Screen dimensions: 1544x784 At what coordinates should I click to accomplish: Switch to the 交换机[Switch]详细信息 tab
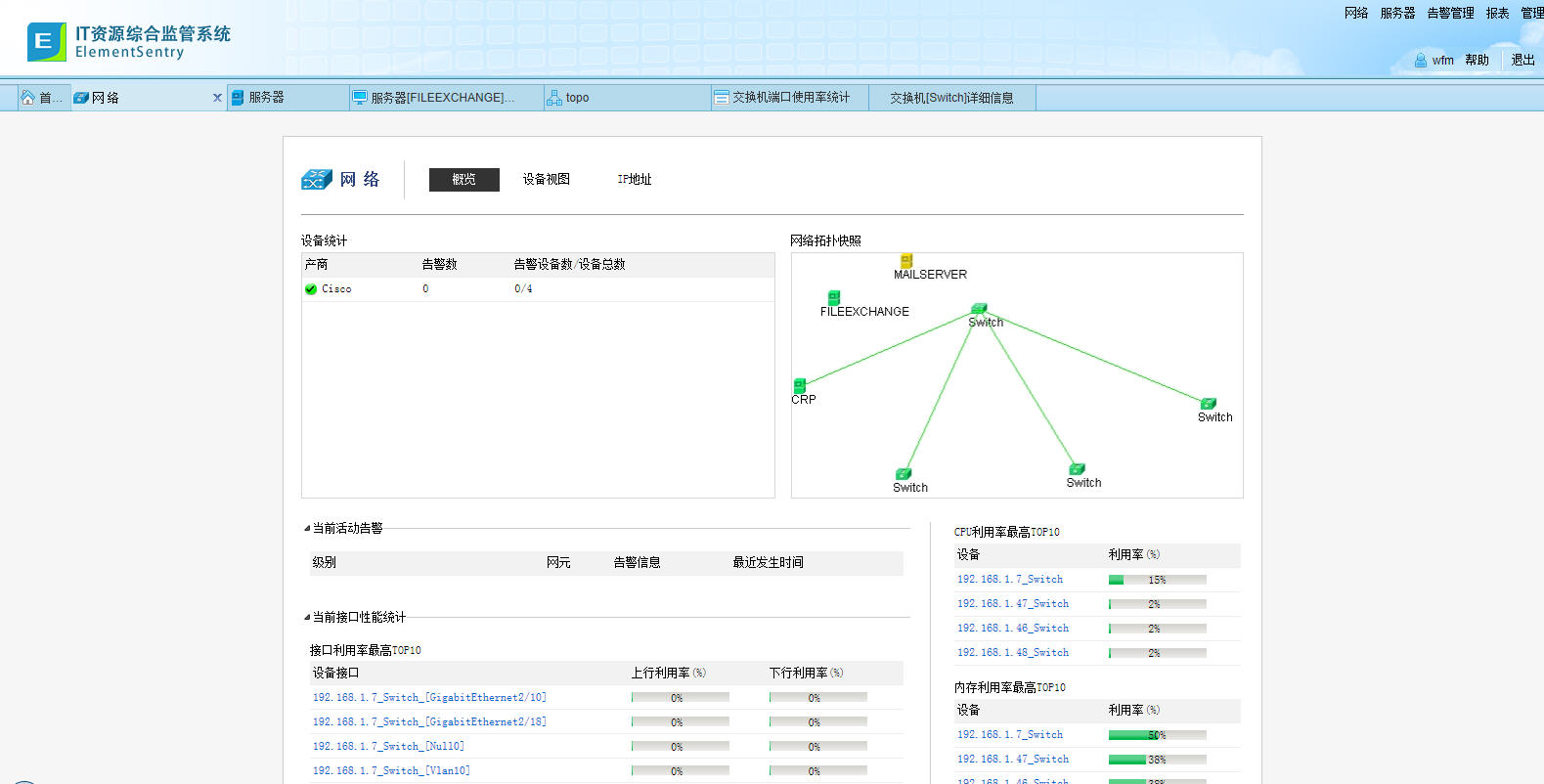951,98
